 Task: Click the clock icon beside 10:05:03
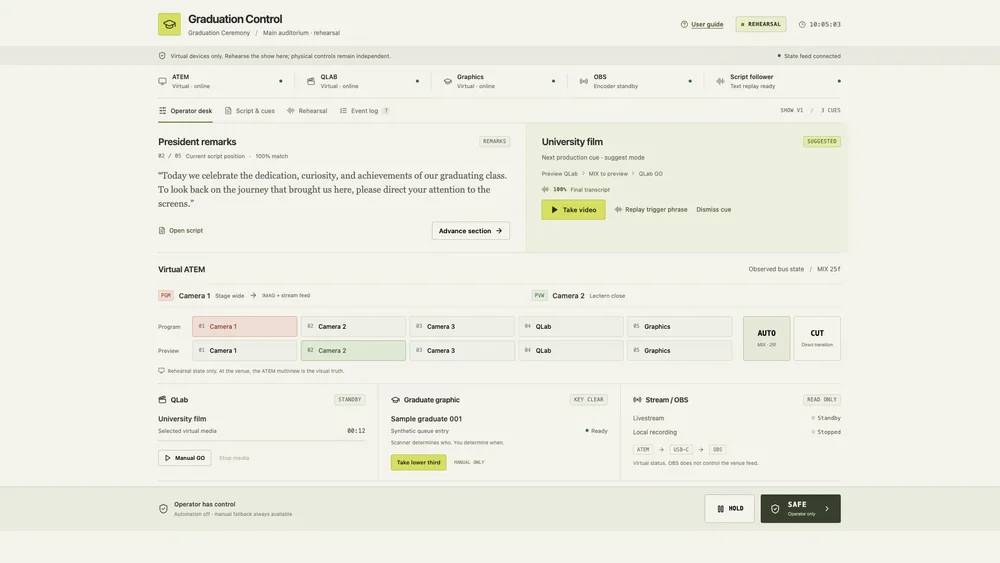[x=802, y=24]
